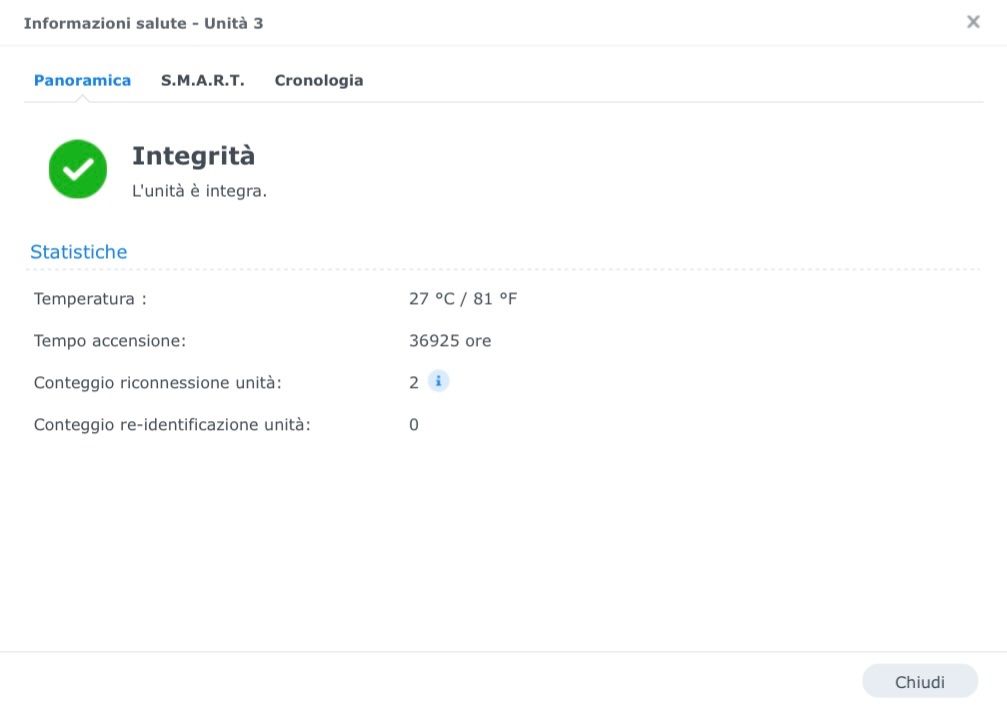Select the value 36925 ore
1007x706 pixels.
(x=450, y=340)
